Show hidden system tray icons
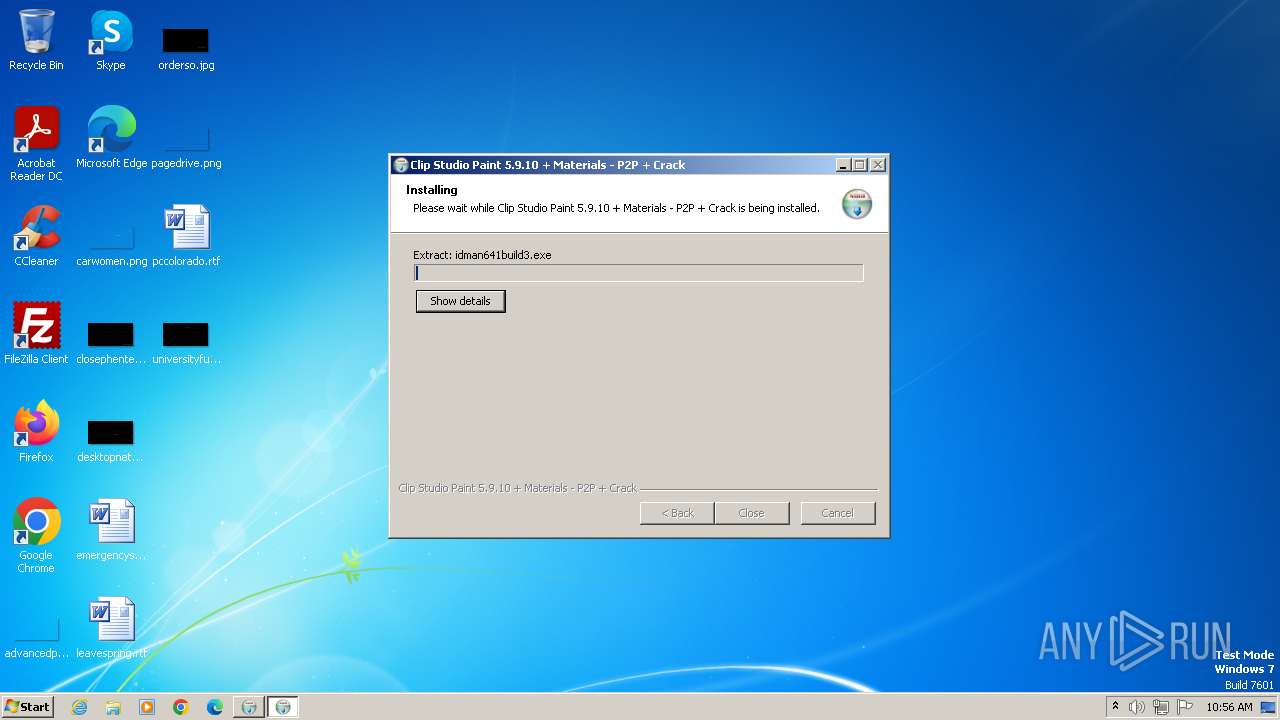This screenshot has height=720, width=1280. [1116, 707]
